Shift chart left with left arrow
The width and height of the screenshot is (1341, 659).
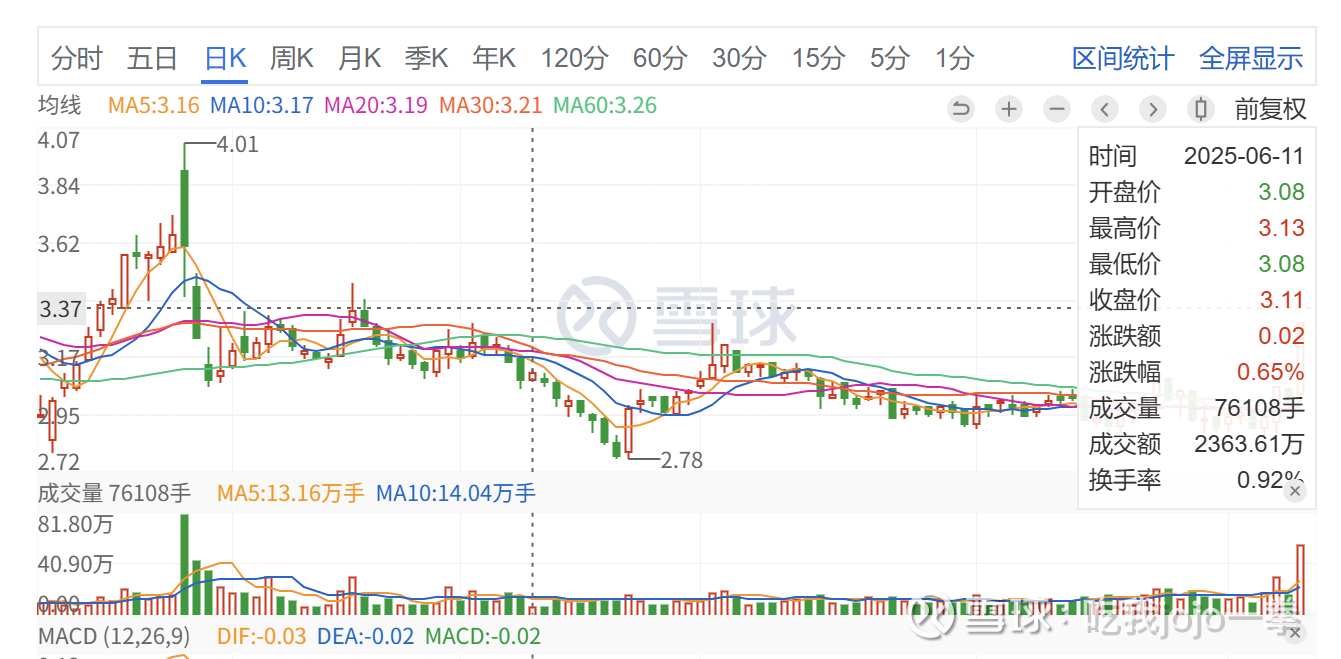click(x=1105, y=109)
